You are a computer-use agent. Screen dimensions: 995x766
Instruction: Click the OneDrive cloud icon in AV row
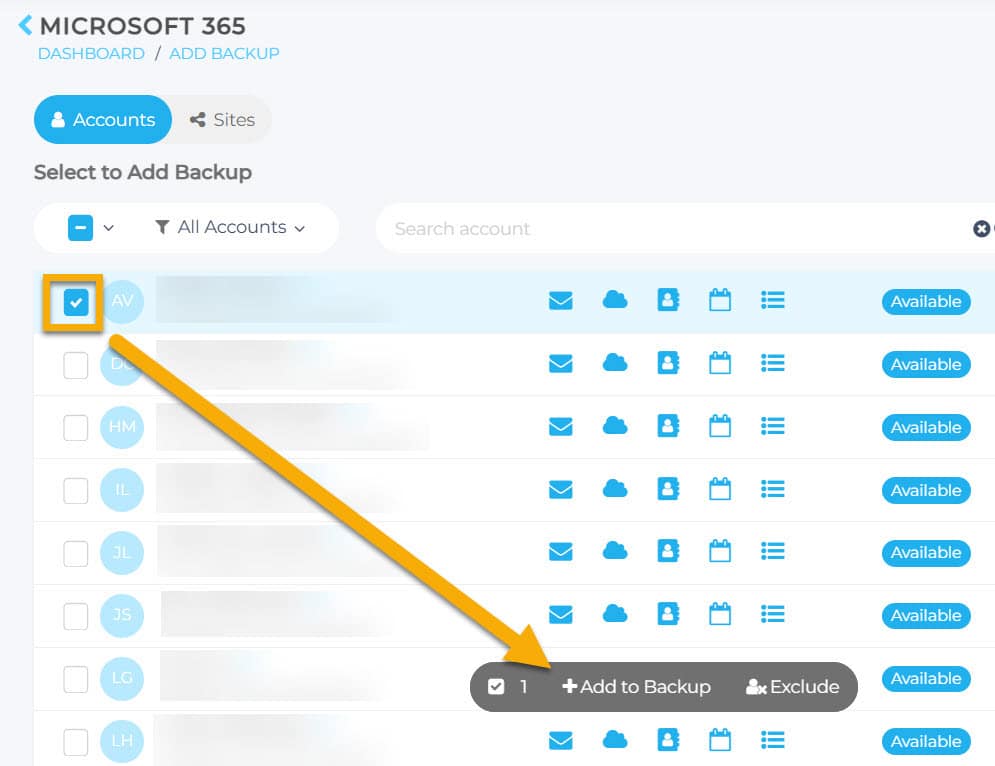[x=614, y=300]
